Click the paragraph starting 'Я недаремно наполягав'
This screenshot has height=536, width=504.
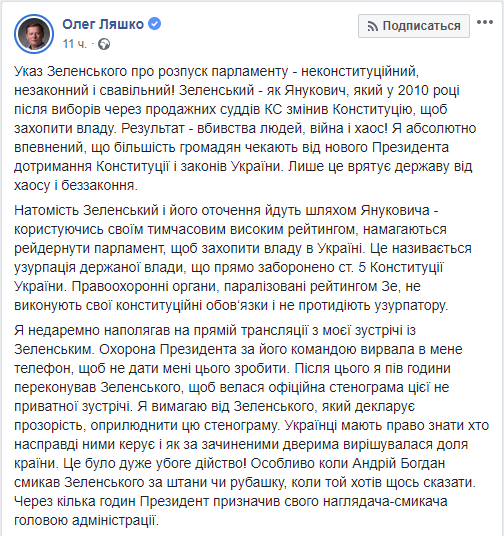pyautogui.click(x=252, y=425)
